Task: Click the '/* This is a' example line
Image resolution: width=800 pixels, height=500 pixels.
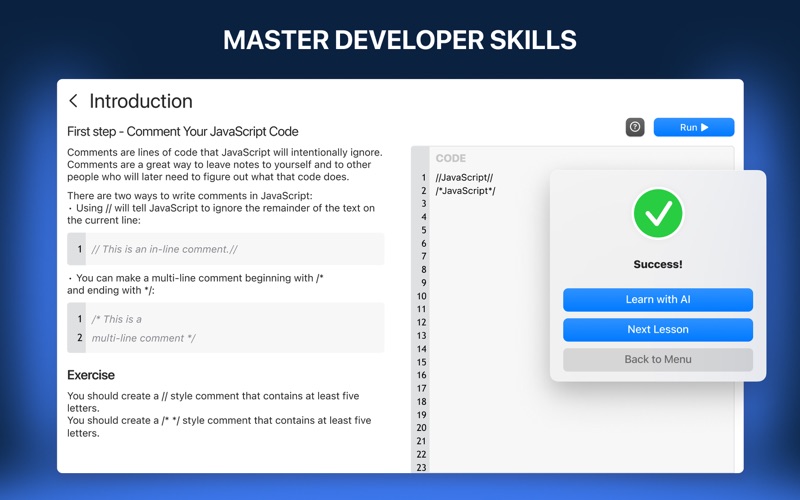Action: [x=116, y=319]
